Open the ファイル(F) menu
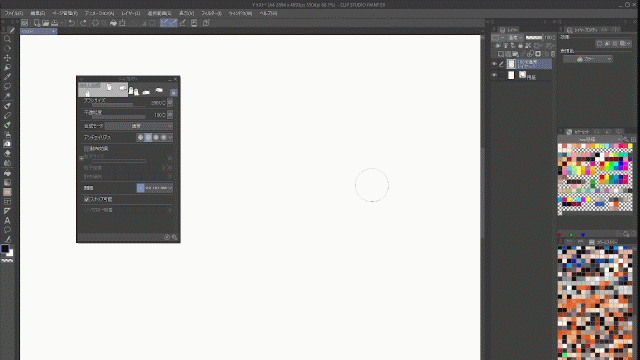 coord(13,13)
